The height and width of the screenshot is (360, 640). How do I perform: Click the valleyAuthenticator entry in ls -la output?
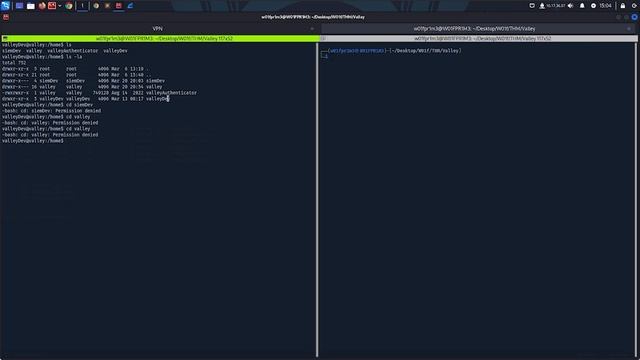click(171, 93)
